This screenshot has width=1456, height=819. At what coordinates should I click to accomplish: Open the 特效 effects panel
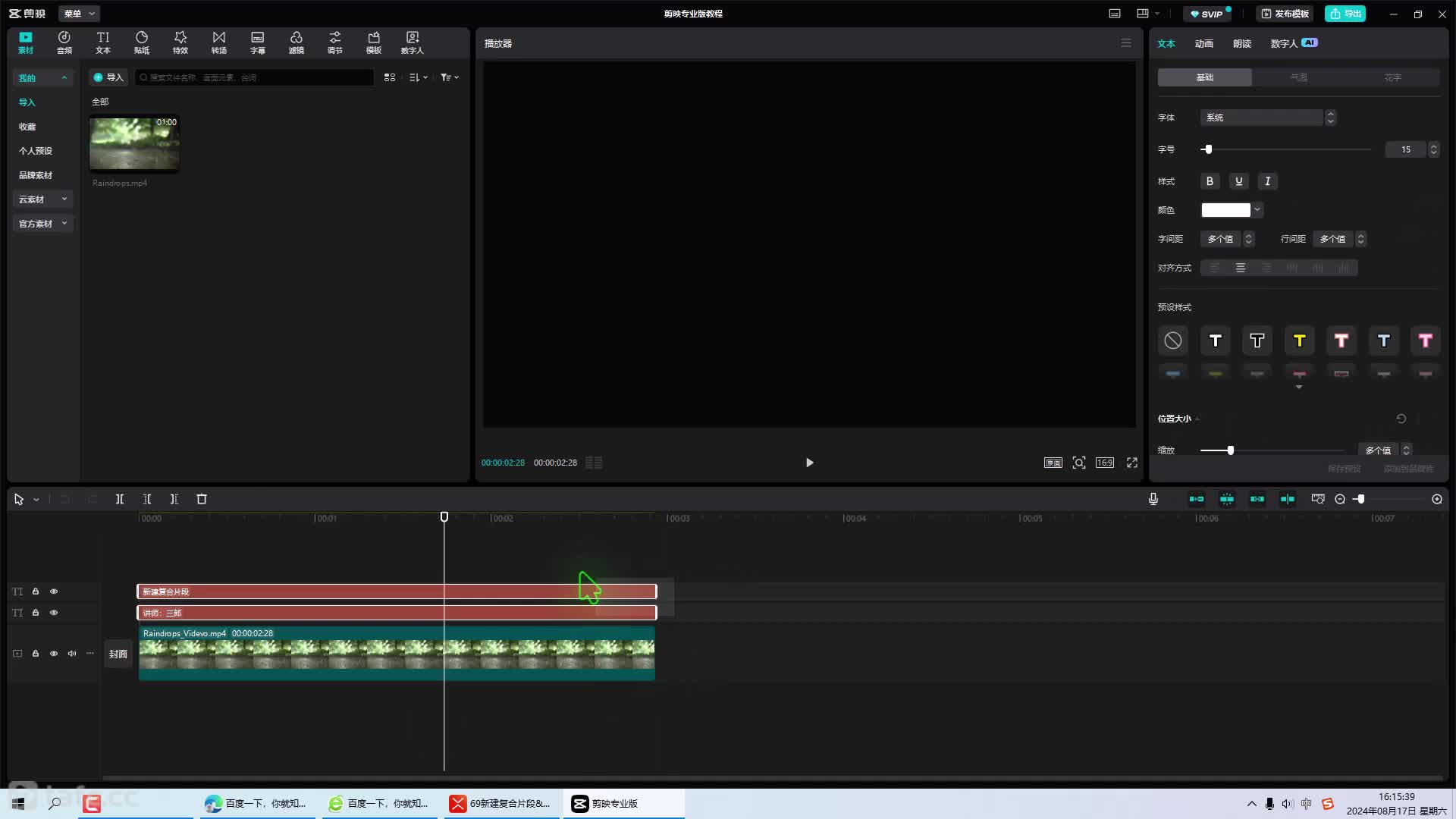180,42
